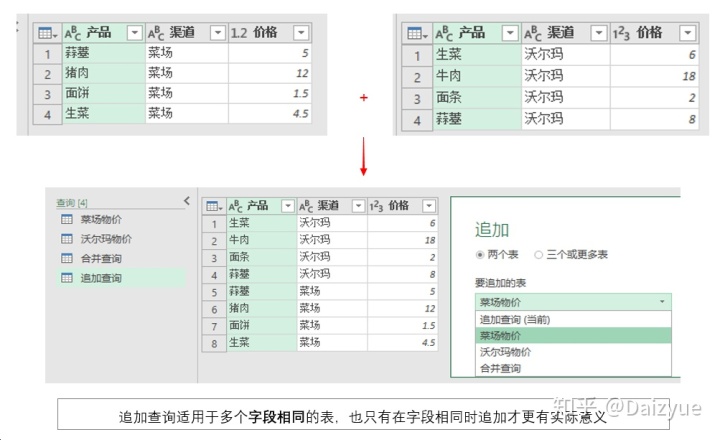720x440 pixels.
Task: Select 追加查询 query in queries pane
Action: [x=121, y=278]
